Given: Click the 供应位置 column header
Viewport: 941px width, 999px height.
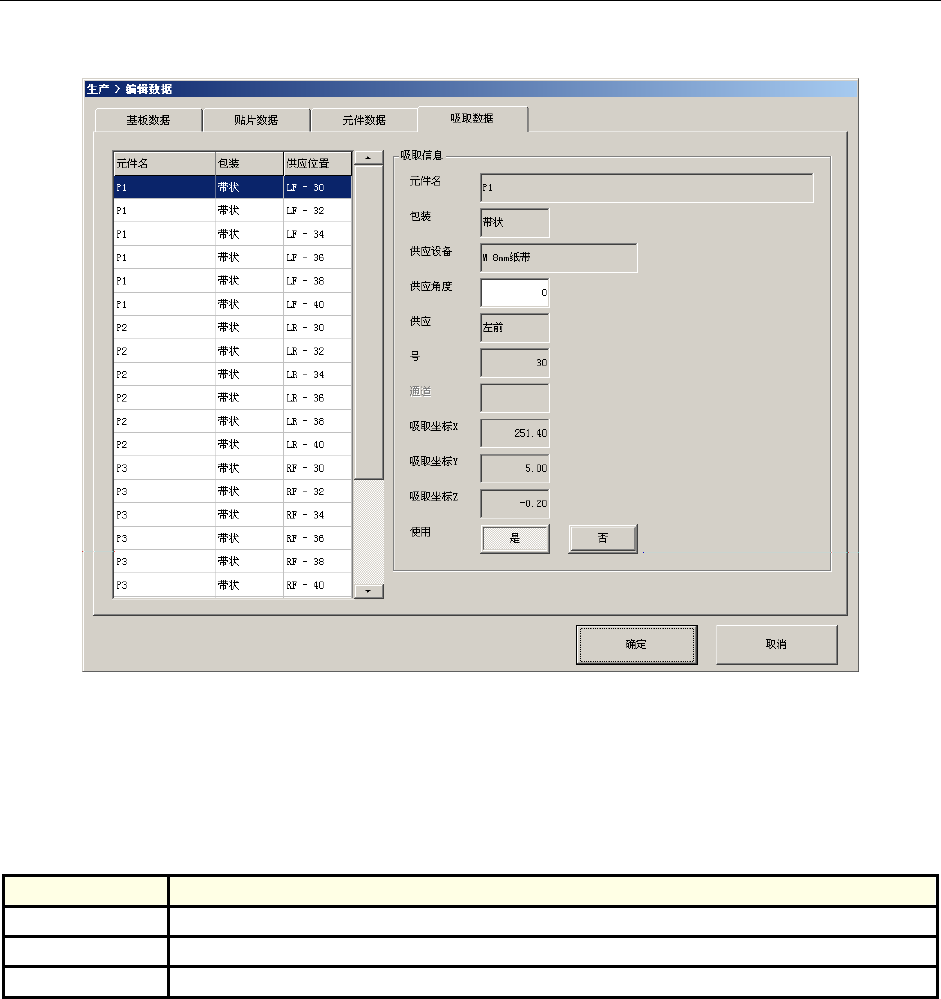Looking at the screenshot, I should point(317,164).
